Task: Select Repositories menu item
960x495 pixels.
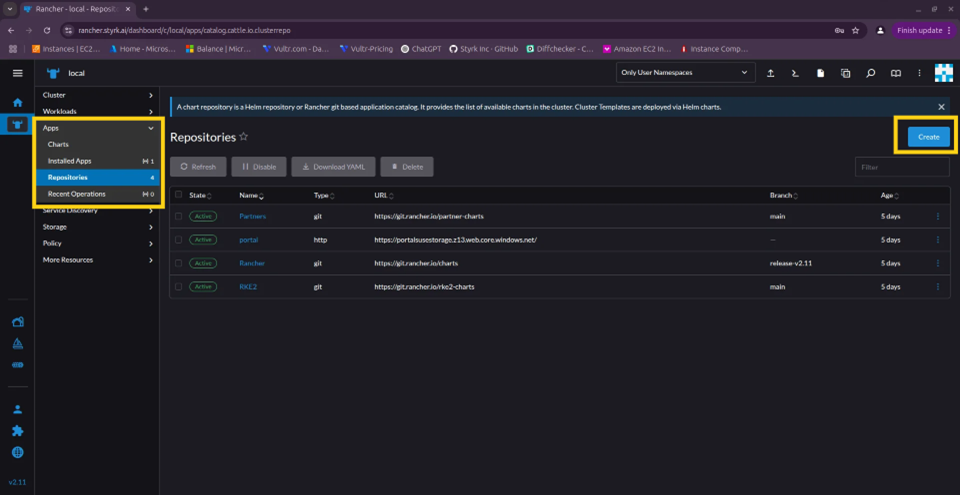Action: point(98,178)
